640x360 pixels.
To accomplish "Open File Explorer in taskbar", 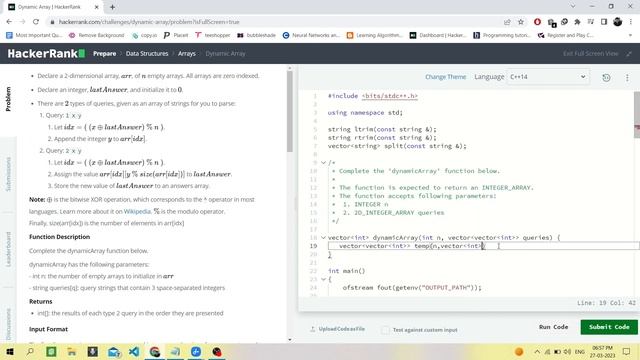I will click(72, 351).
